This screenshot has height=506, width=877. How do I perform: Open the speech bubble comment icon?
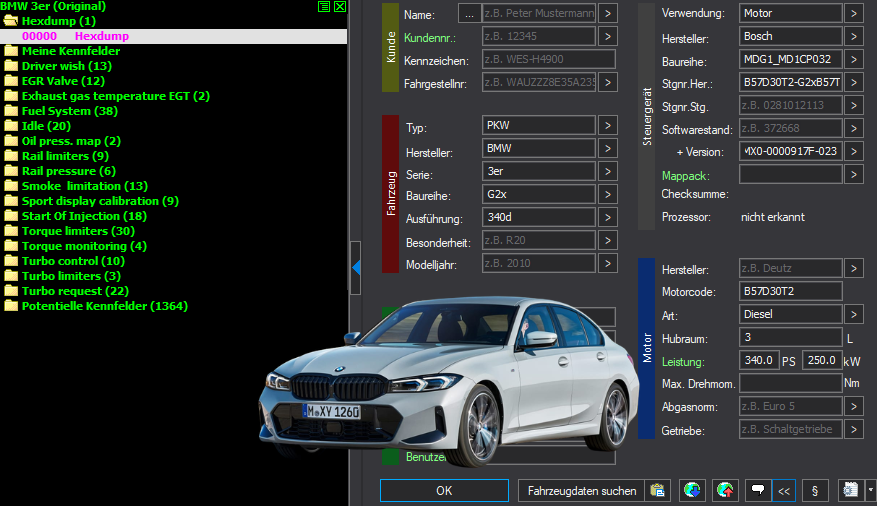point(758,490)
